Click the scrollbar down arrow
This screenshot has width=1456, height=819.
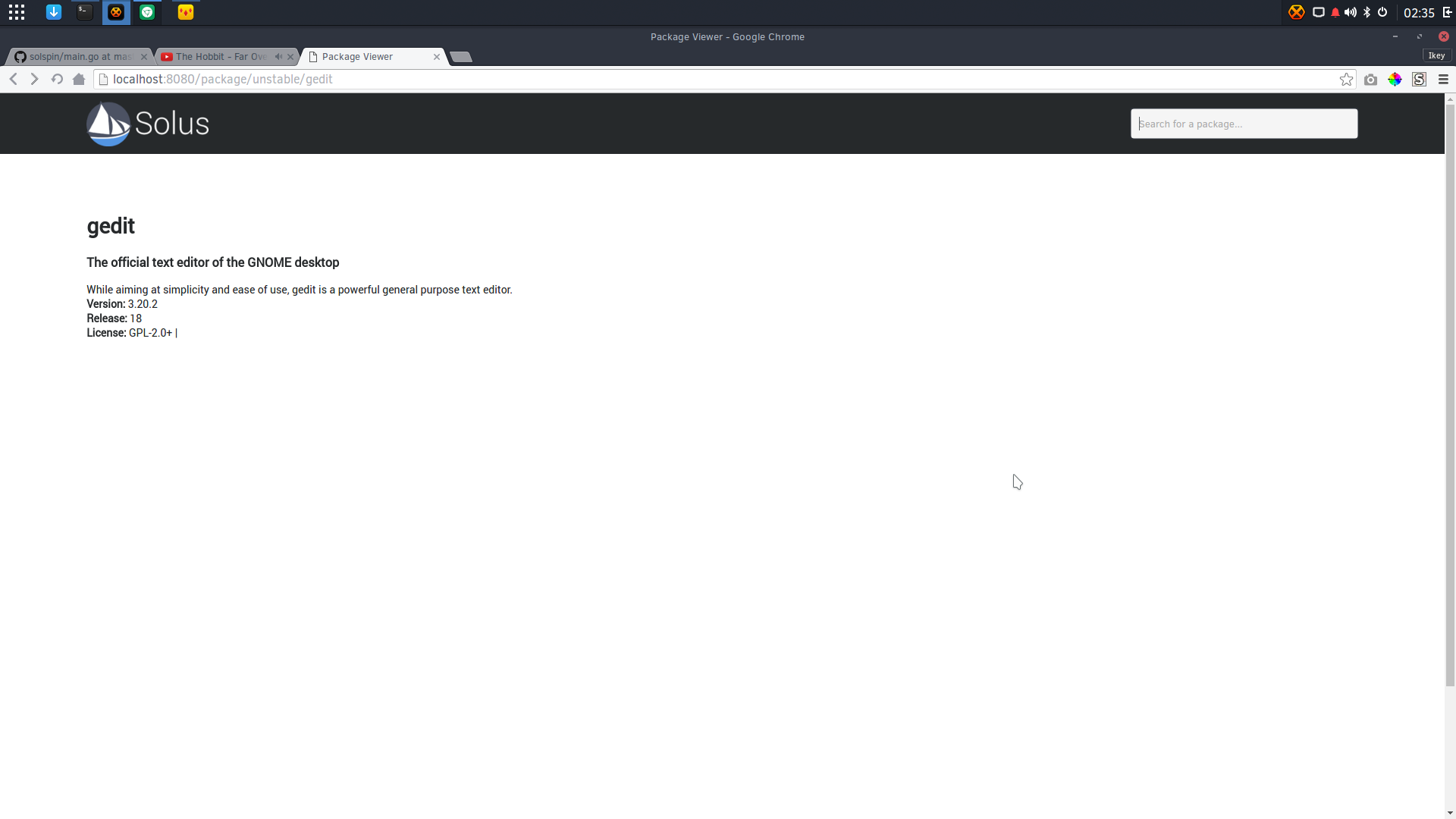coord(1450,813)
